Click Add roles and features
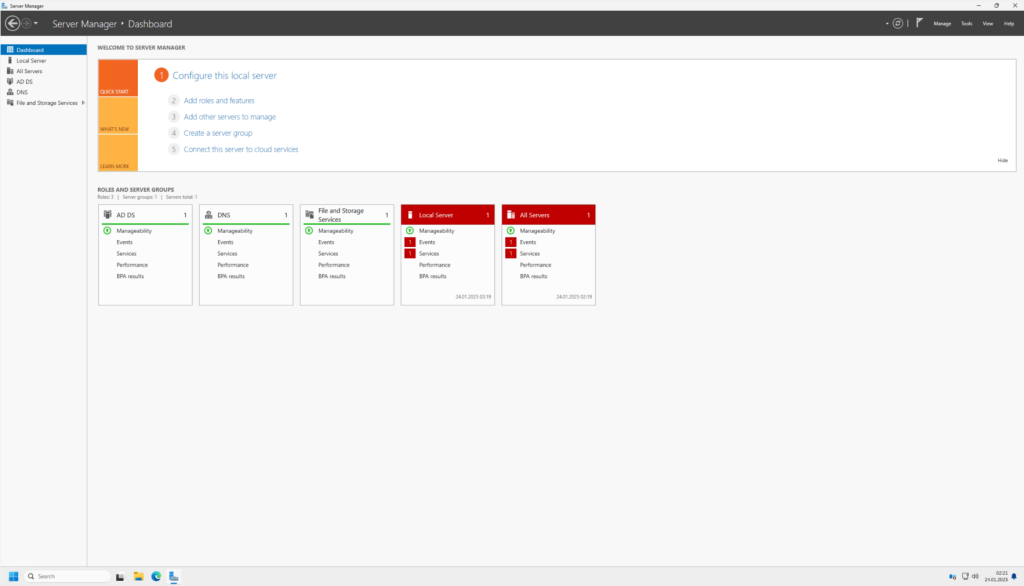 219,101
